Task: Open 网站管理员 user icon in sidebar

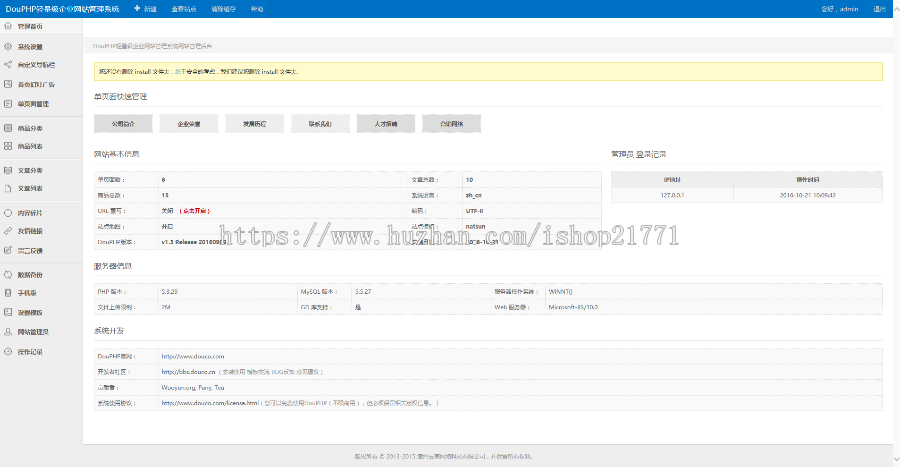Action: coord(9,331)
